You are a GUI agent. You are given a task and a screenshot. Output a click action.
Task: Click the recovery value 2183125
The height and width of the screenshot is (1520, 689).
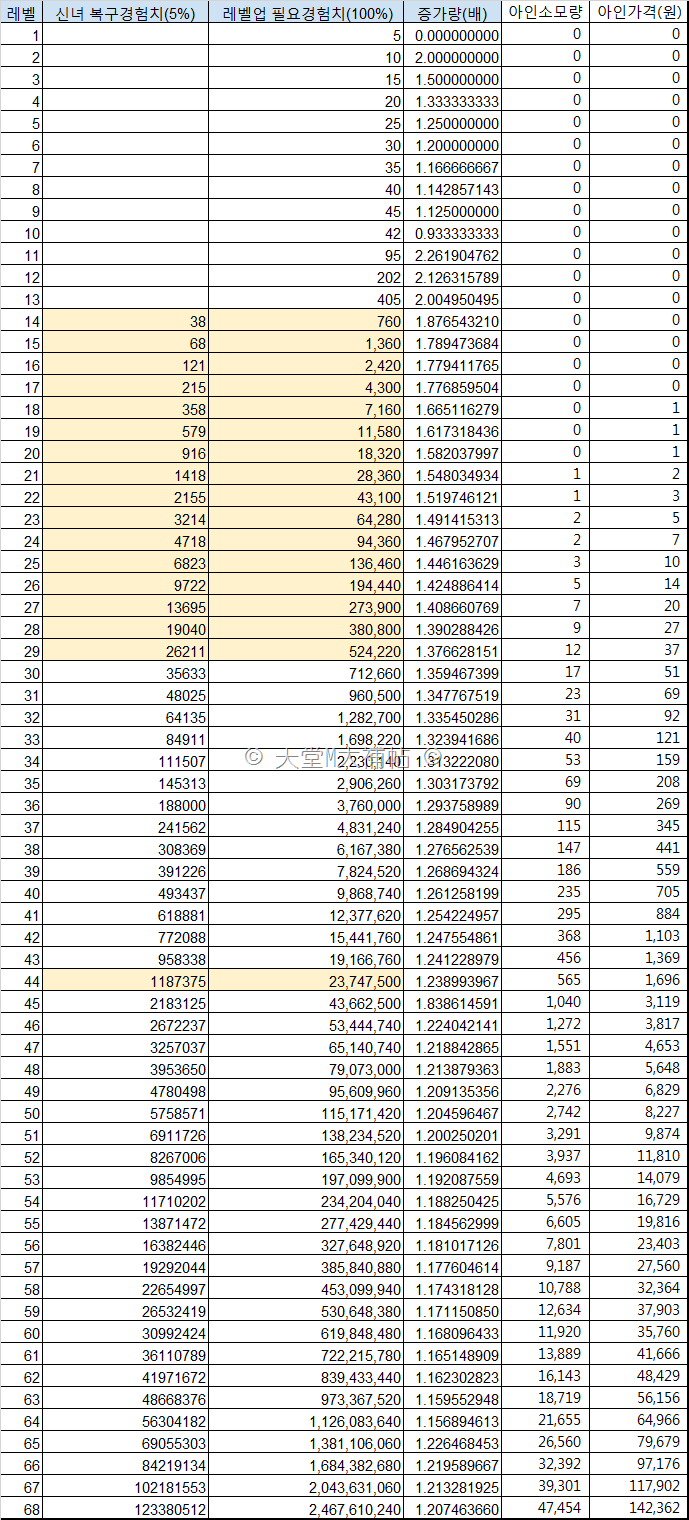(125, 1003)
